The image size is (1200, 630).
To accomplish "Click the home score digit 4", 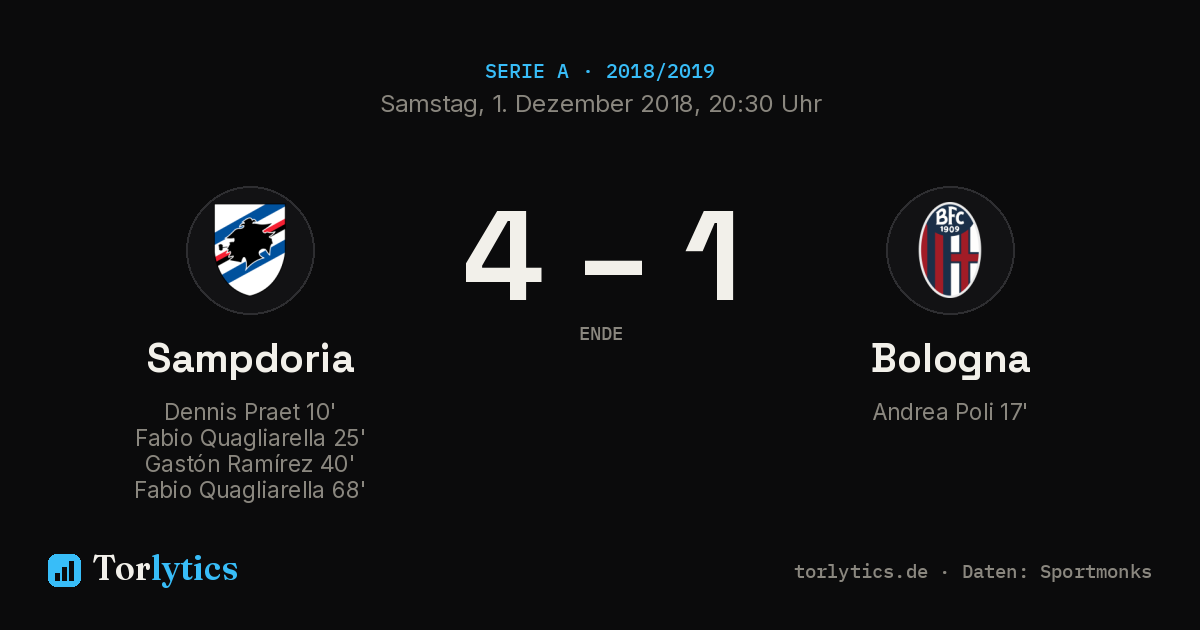I will click(503, 256).
